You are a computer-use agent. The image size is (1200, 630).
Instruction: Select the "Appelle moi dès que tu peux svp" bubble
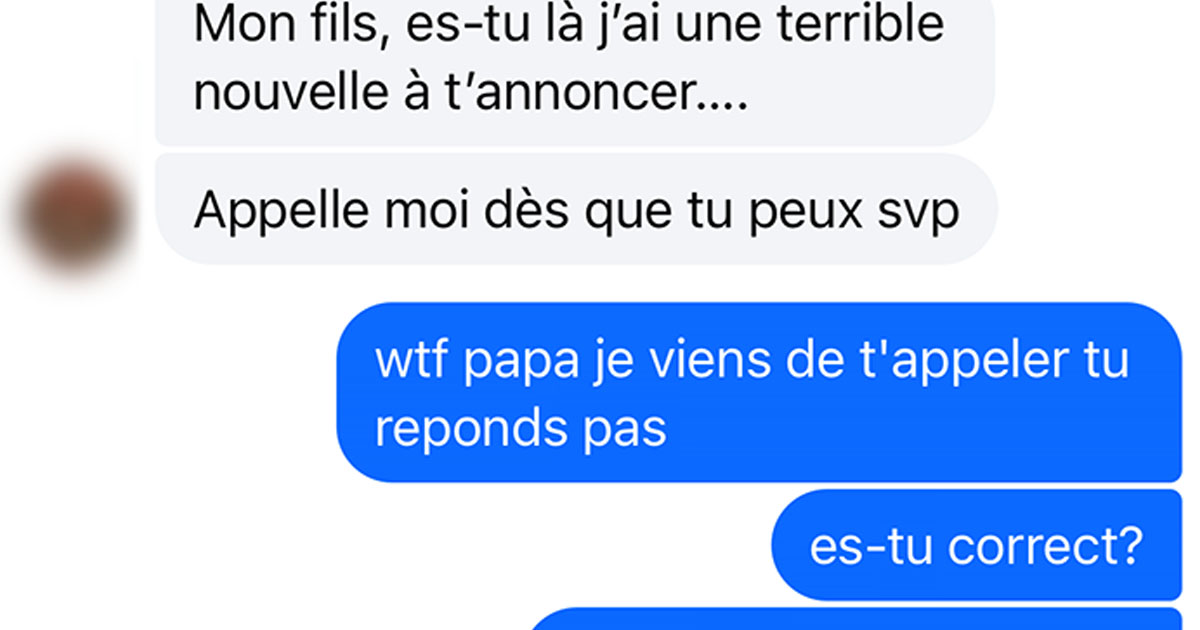tap(576, 209)
